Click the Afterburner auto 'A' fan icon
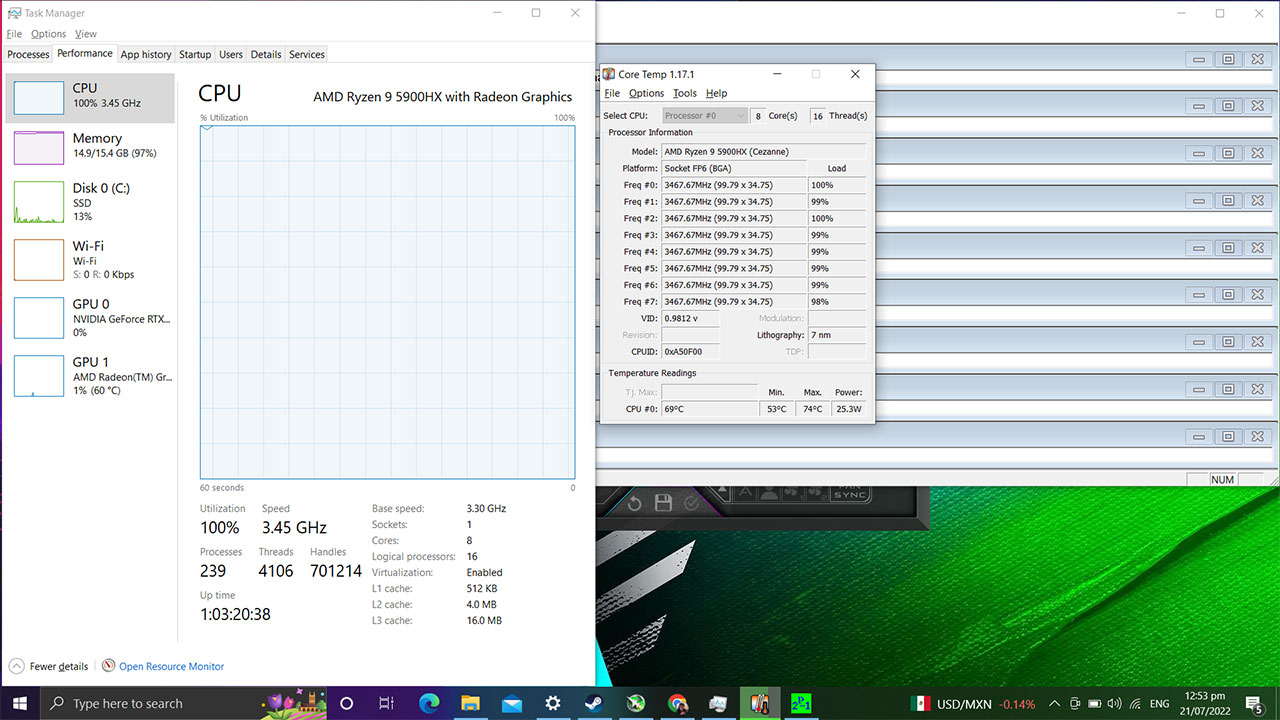The width and height of the screenshot is (1280, 720). 745,492
